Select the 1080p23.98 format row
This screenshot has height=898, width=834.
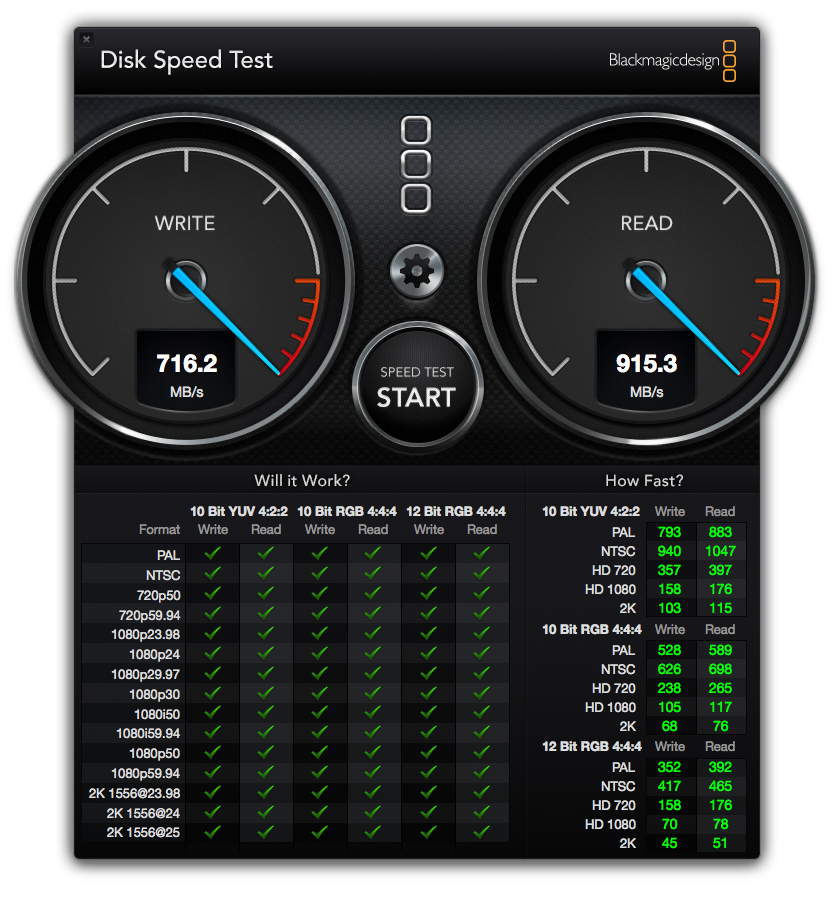point(295,634)
